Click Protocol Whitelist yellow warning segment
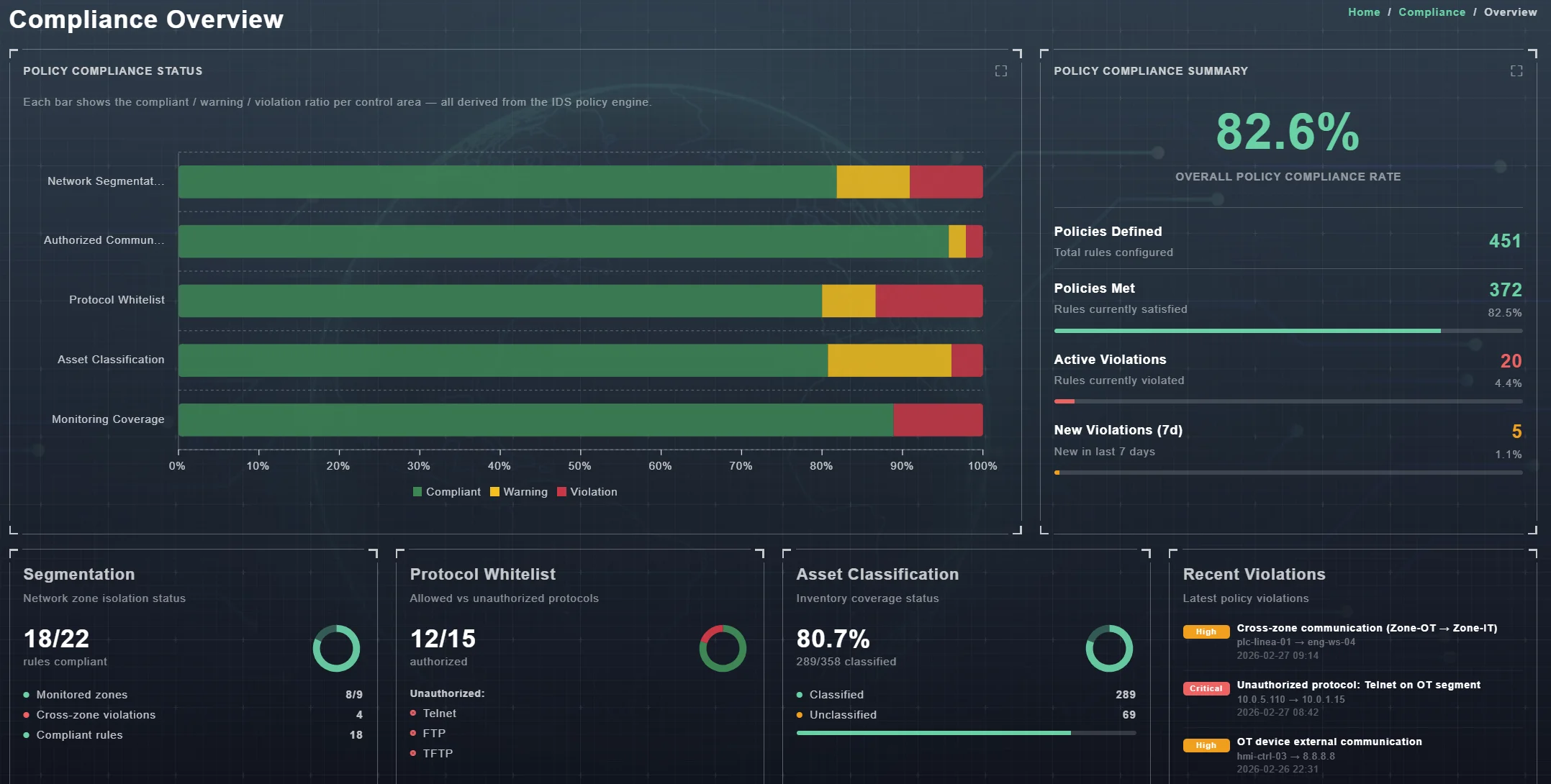This screenshot has width=1551, height=784. (x=849, y=301)
